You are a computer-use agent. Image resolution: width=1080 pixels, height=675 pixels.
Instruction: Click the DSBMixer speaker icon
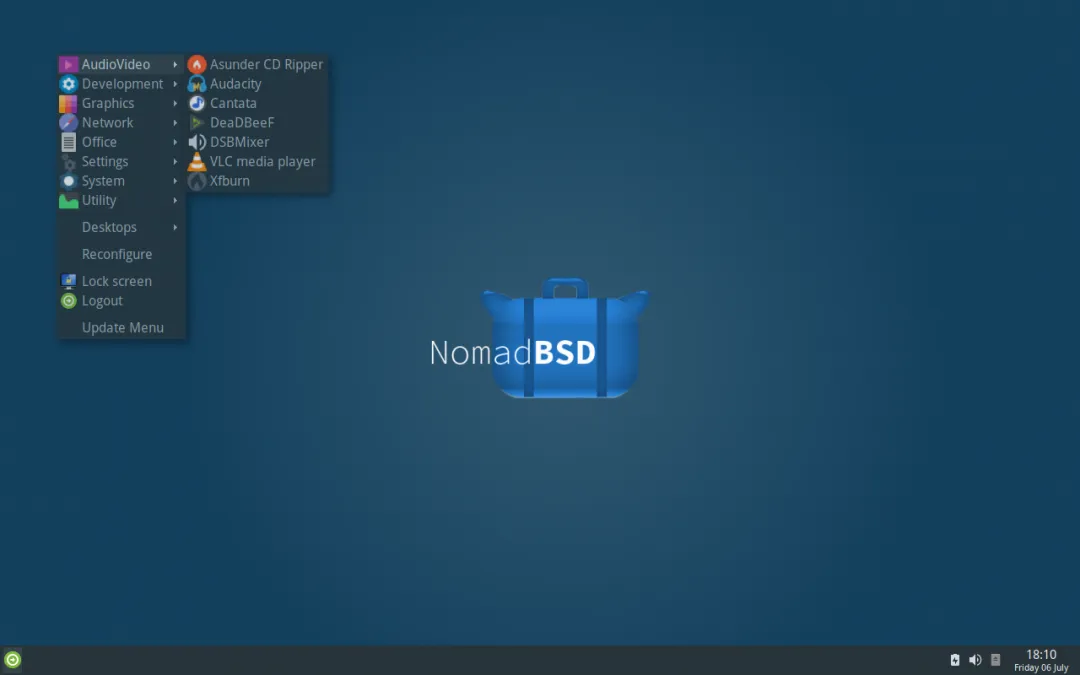pyautogui.click(x=197, y=142)
